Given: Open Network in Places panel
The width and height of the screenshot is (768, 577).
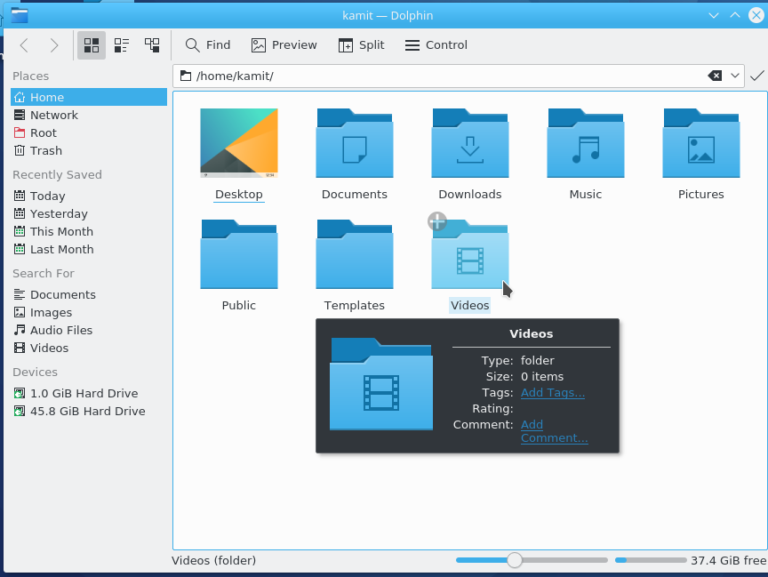Looking at the screenshot, I should (89, 115).
